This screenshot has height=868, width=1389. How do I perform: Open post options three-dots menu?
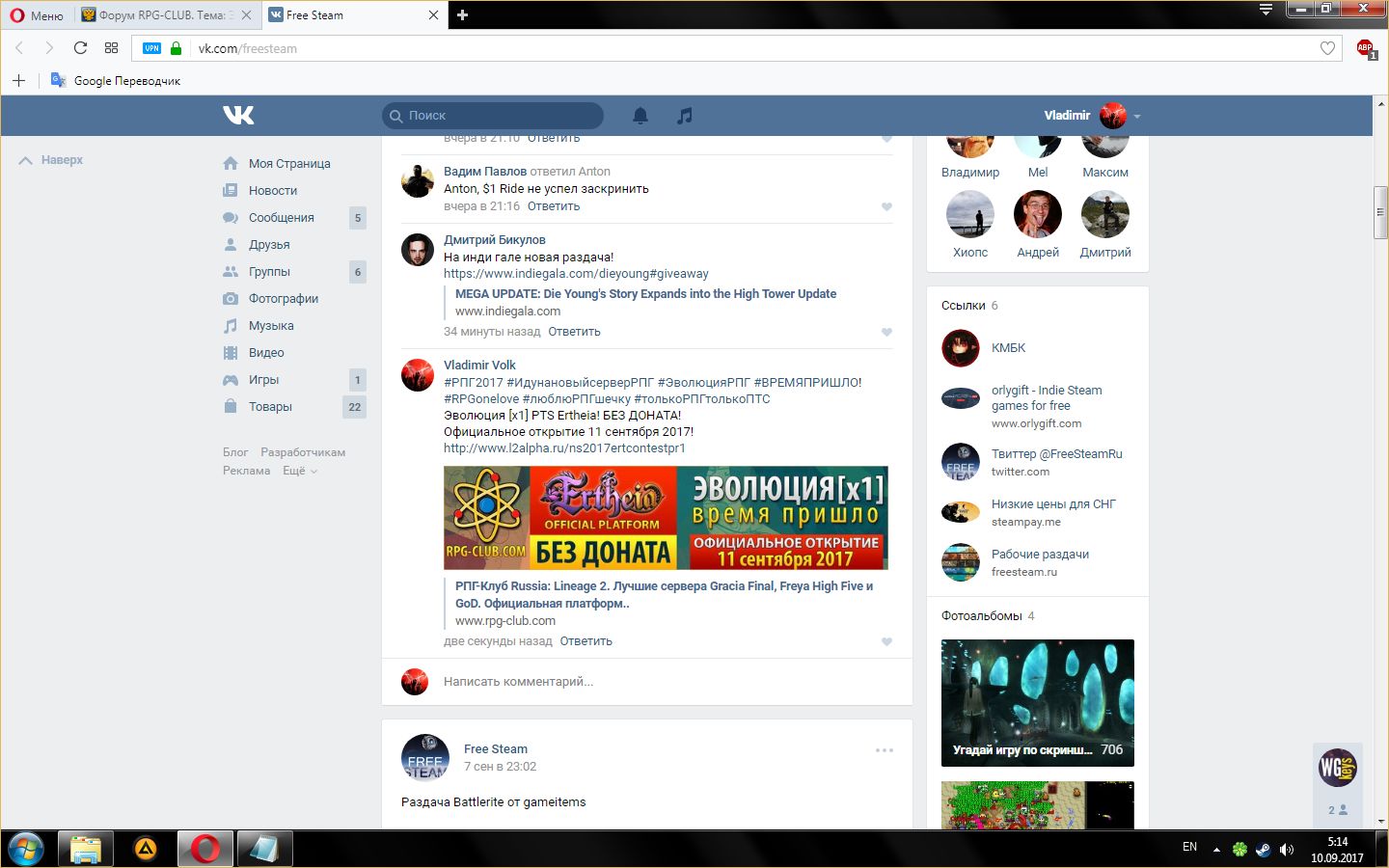885,750
